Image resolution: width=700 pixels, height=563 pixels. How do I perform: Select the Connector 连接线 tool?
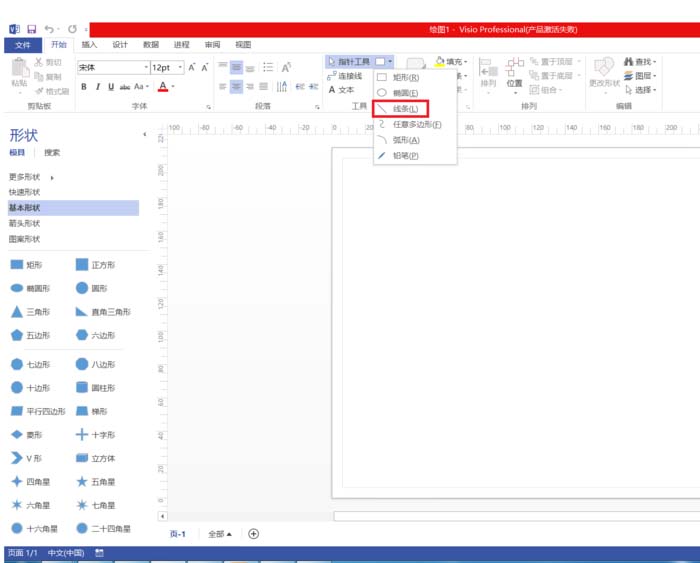tap(345, 76)
